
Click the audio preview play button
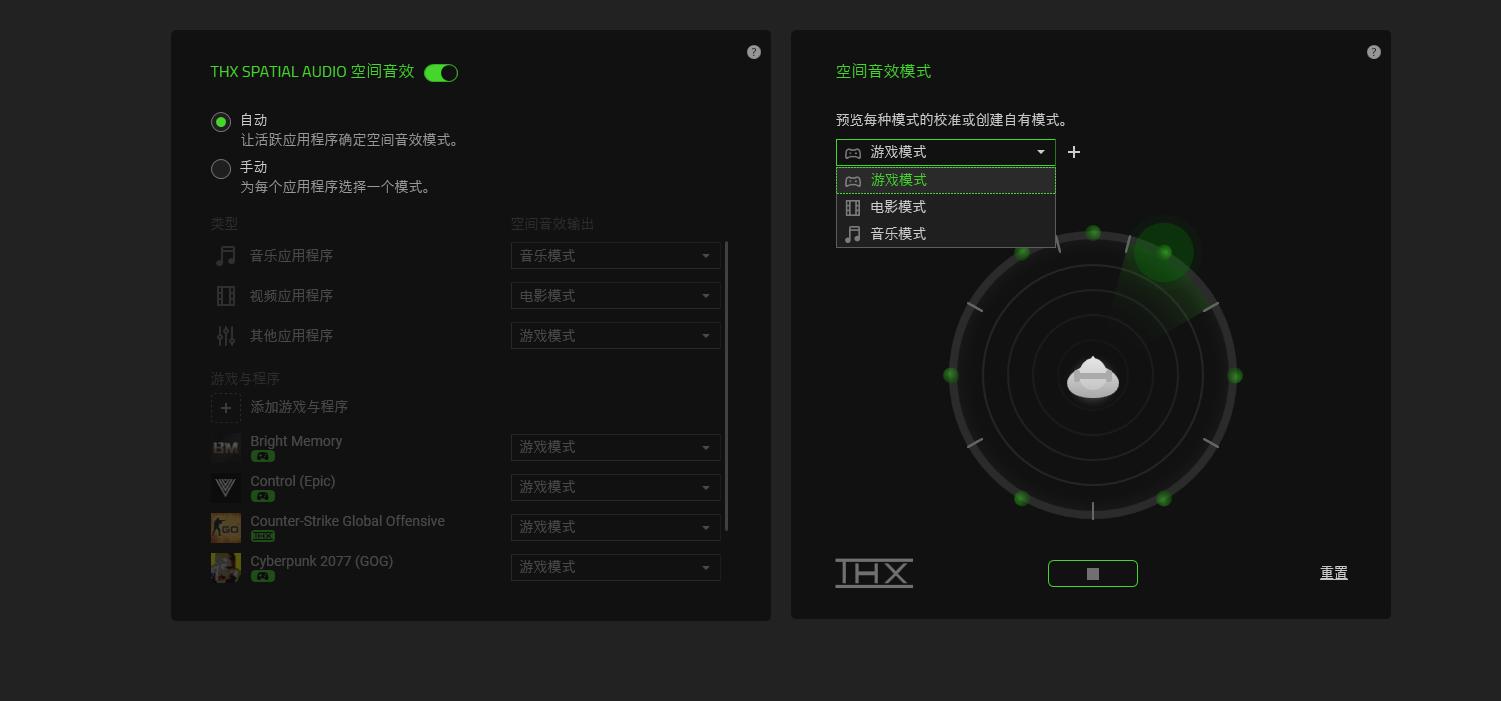1093,573
